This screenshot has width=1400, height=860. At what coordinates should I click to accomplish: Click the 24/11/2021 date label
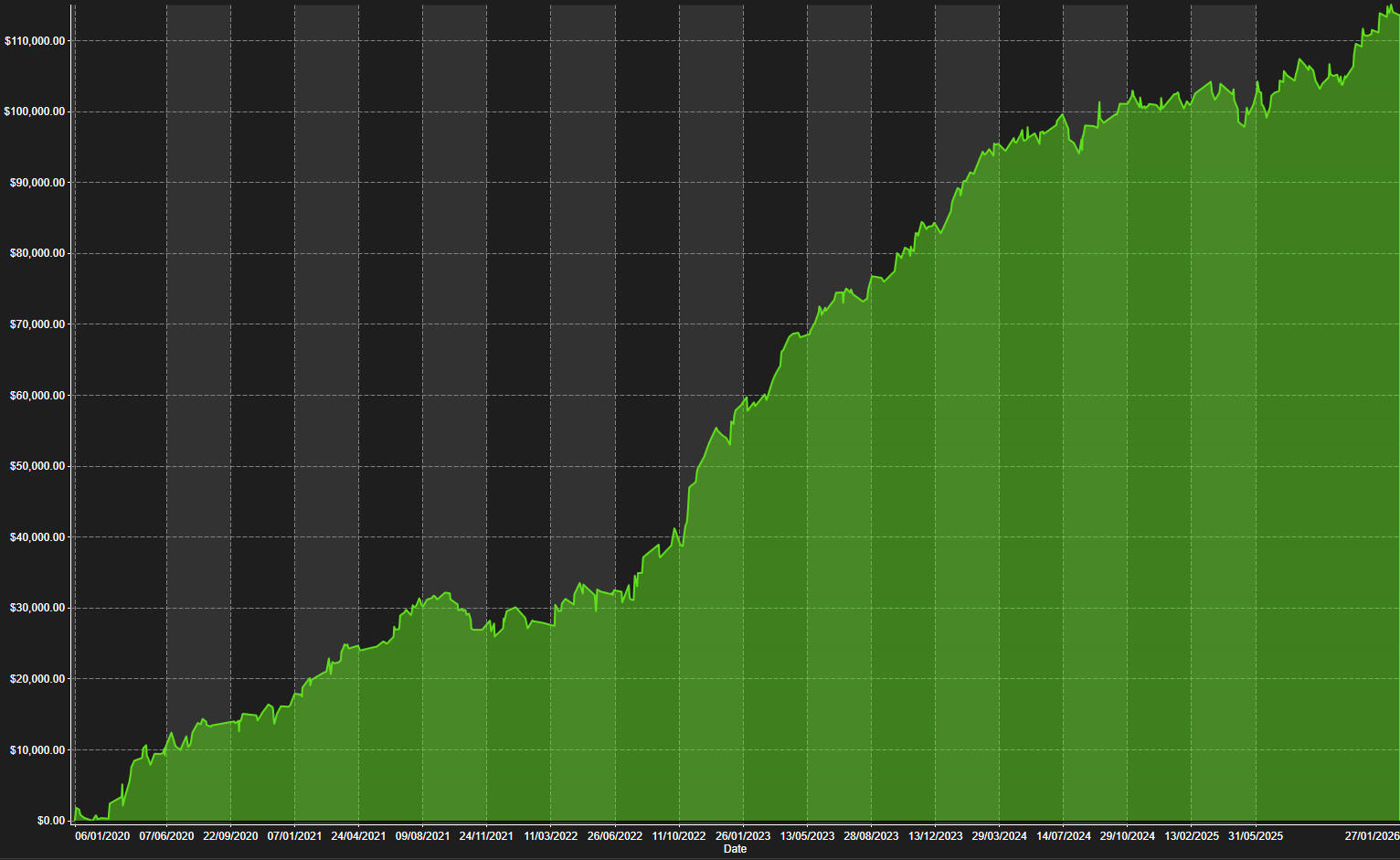(x=486, y=836)
